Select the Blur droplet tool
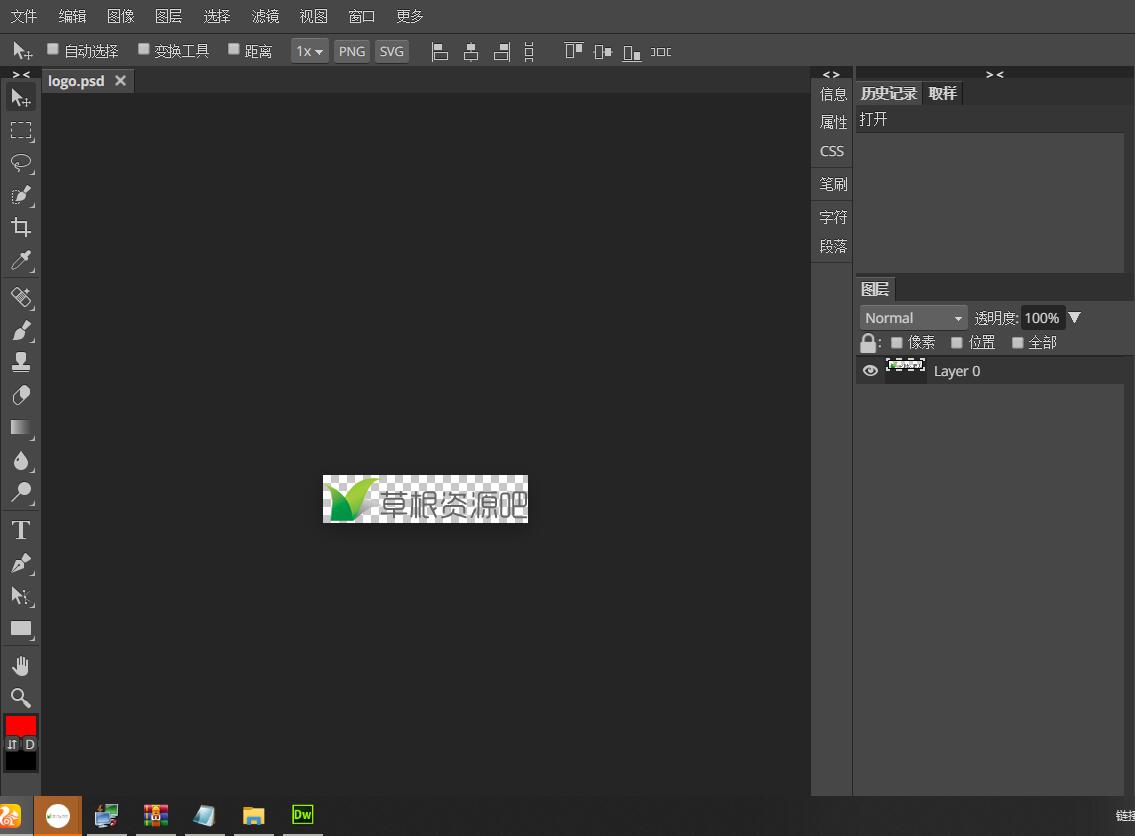The width and height of the screenshot is (1135, 836). 21,460
